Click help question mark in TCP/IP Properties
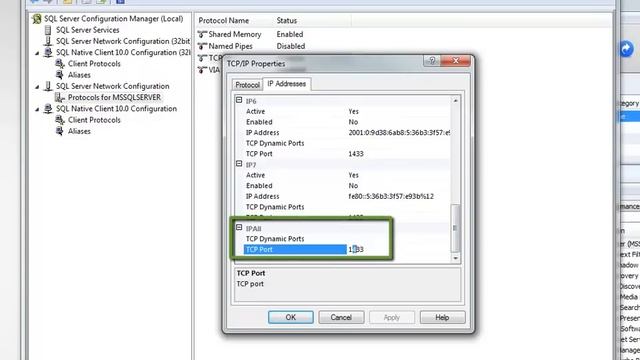The height and width of the screenshot is (360, 640). 432,61
